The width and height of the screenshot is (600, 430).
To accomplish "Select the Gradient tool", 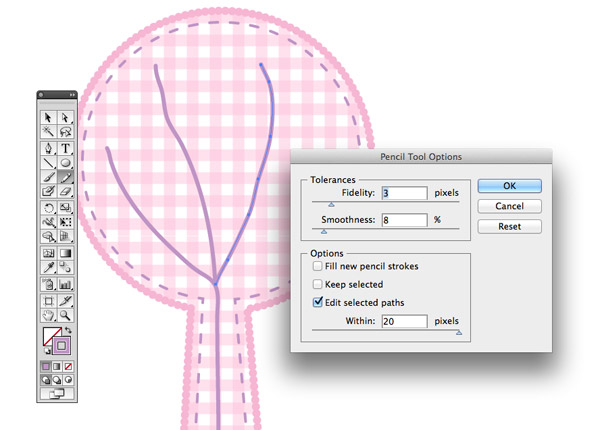I will [x=65, y=253].
